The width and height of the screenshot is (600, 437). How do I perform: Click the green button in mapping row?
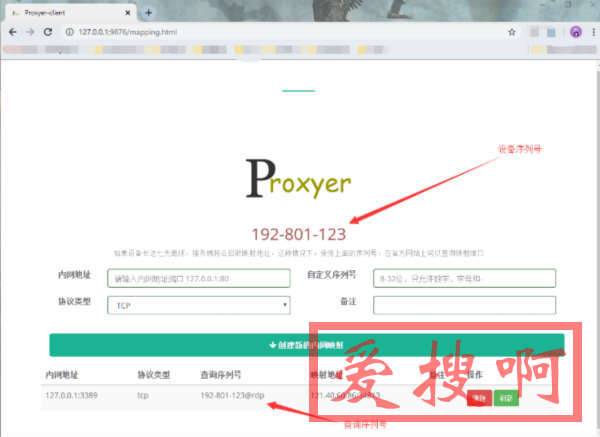[506, 398]
